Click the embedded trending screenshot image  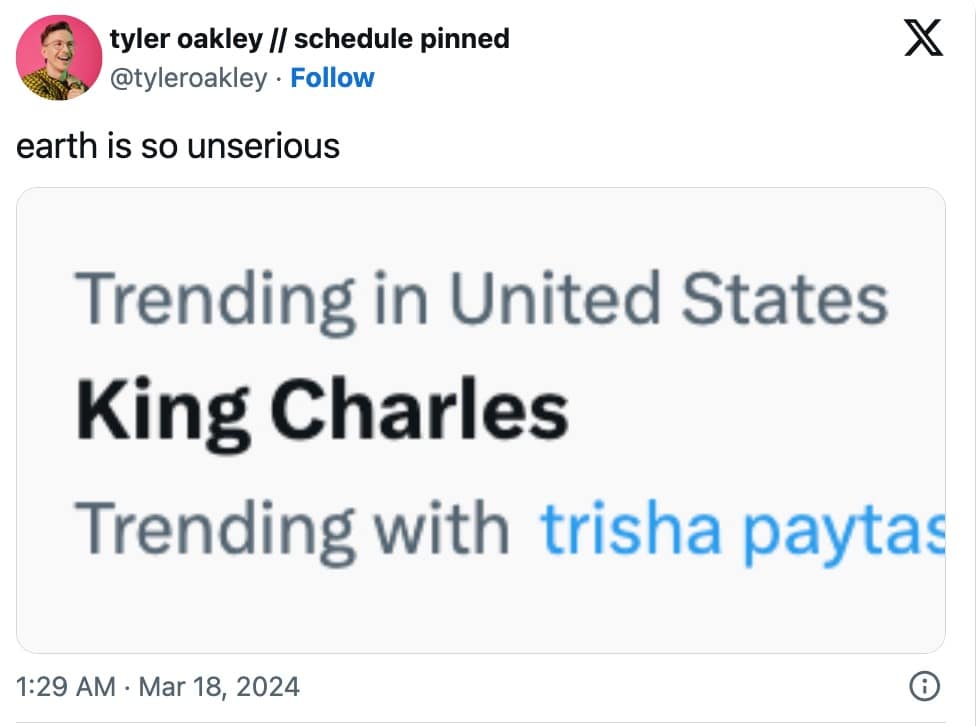click(x=488, y=420)
